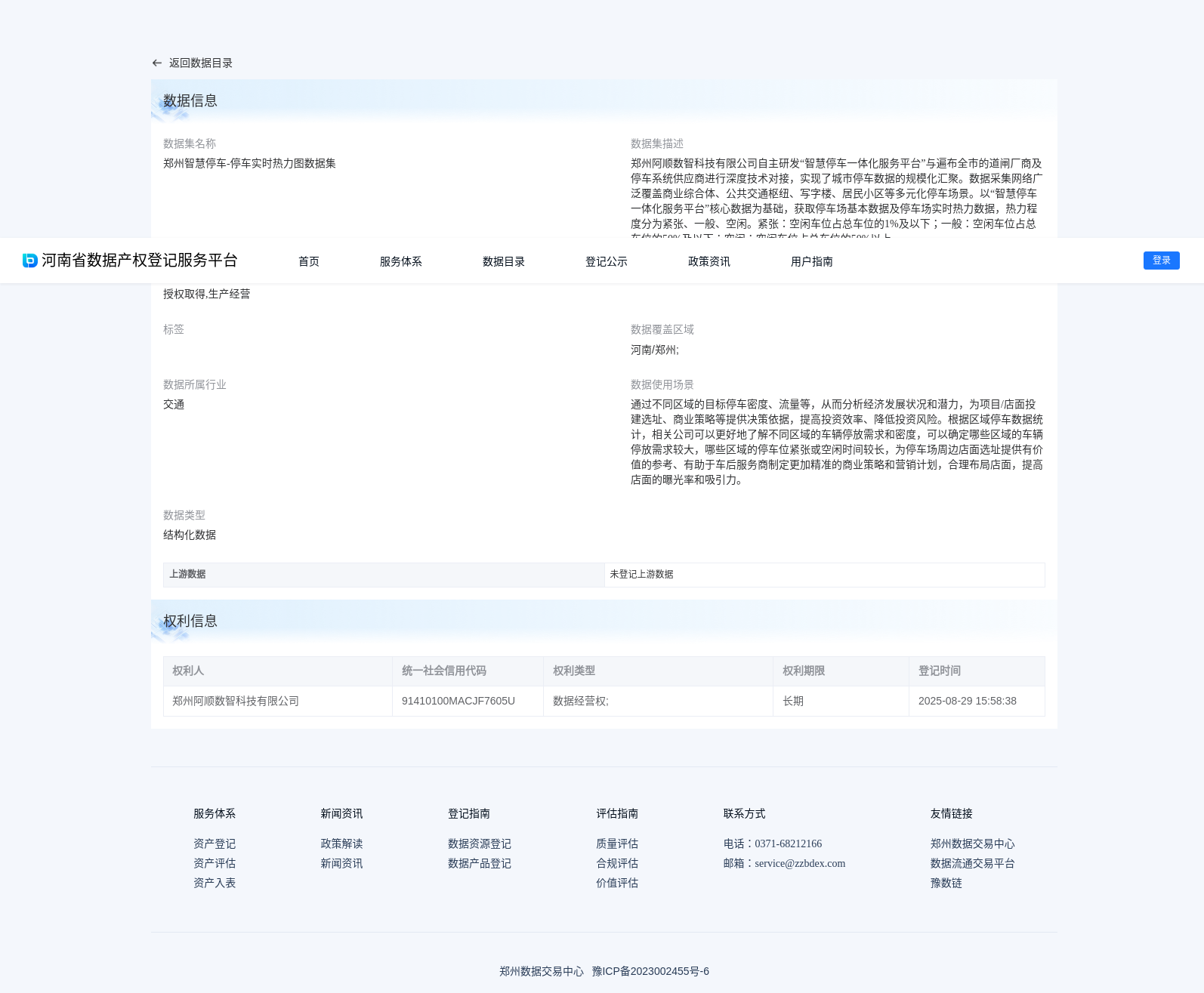Open the 服务体系 navigation item
The height and width of the screenshot is (993, 1204).
point(401,261)
